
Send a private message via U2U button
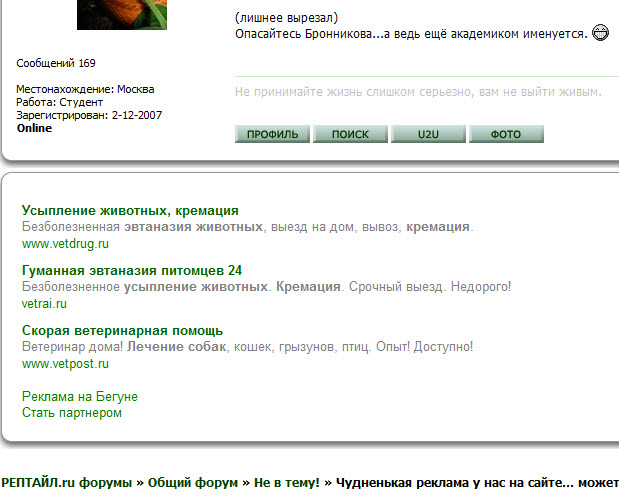tap(428, 134)
